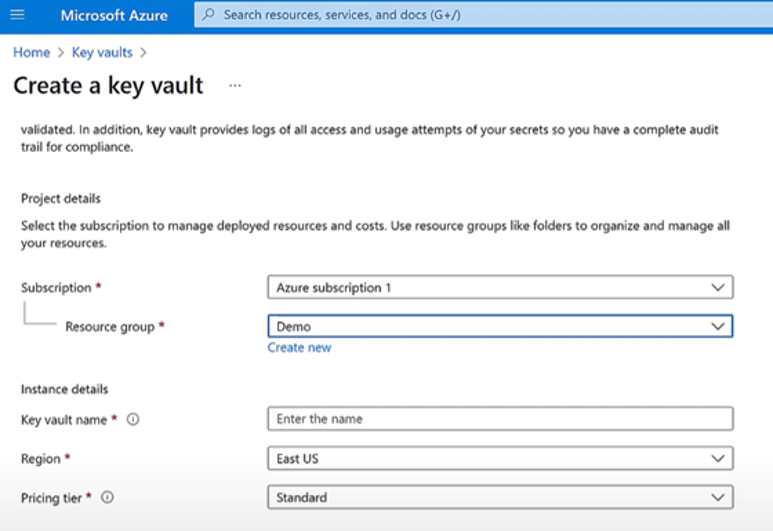Open the Pricing tier dropdown showing Standard
Viewport: 773px width, 531px height.
click(x=500, y=497)
